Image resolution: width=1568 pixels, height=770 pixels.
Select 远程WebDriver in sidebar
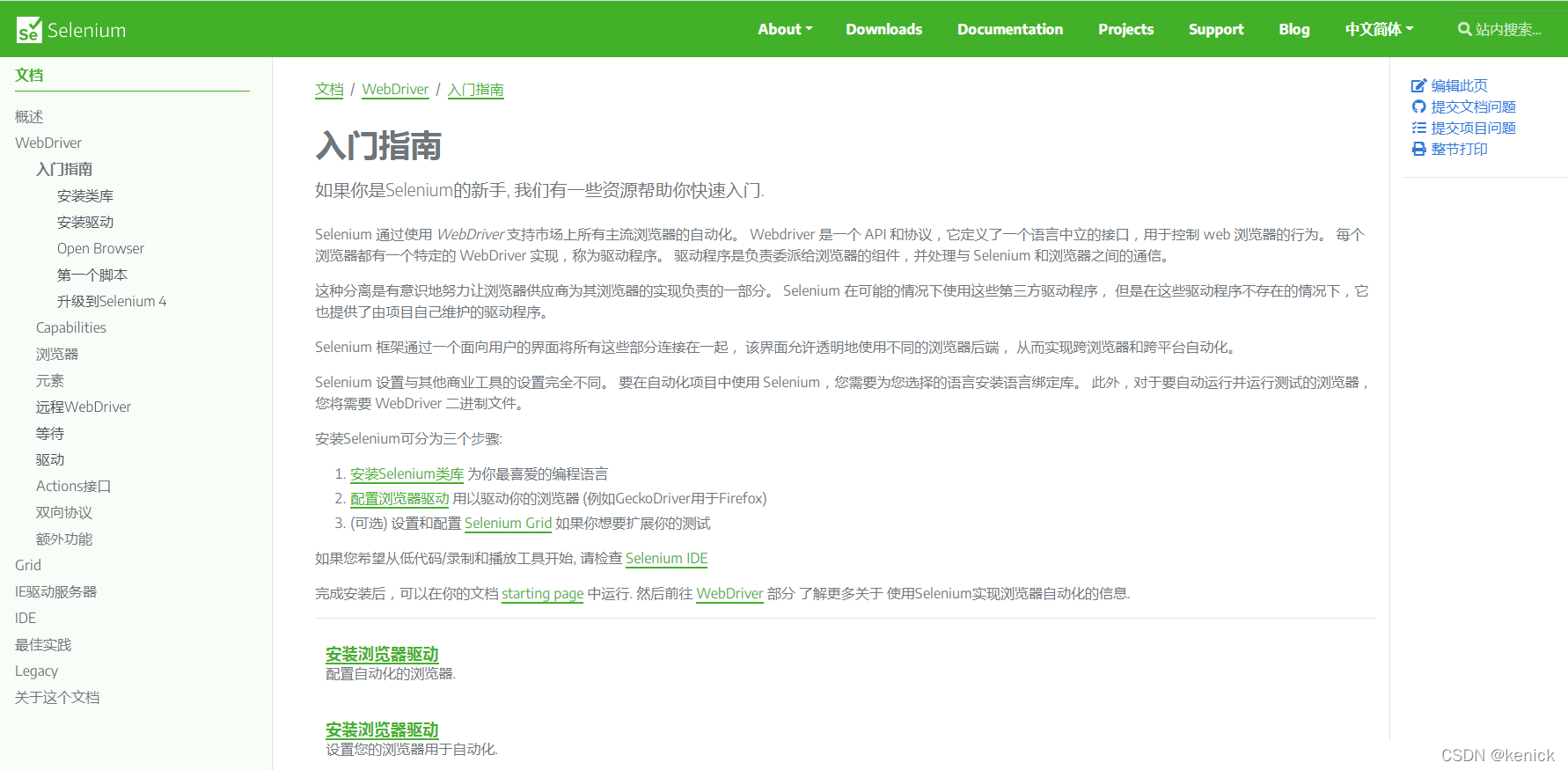point(84,407)
